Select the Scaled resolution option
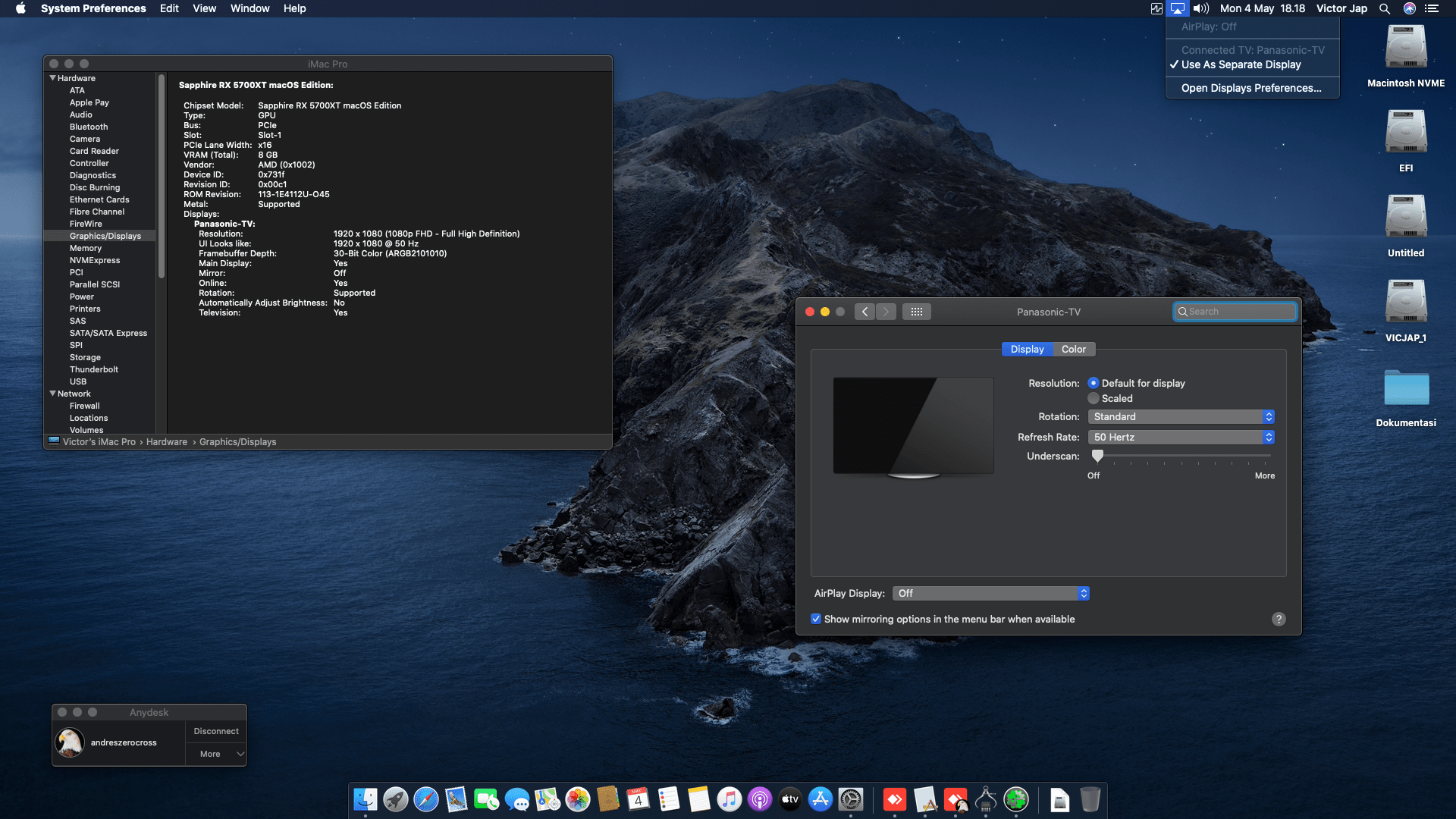Image resolution: width=1456 pixels, height=819 pixels. coord(1094,398)
